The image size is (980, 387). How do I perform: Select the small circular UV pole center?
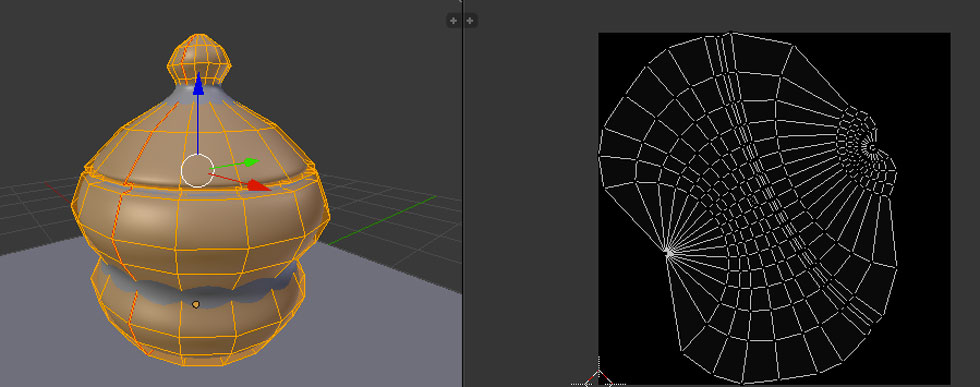pyautogui.click(x=871, y=148)
